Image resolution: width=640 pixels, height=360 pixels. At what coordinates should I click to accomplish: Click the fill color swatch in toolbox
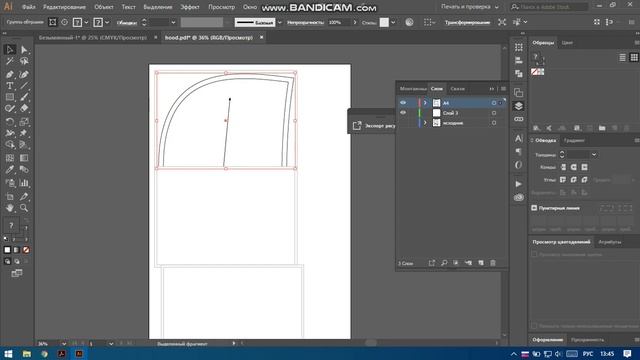(x=11, y=225)
